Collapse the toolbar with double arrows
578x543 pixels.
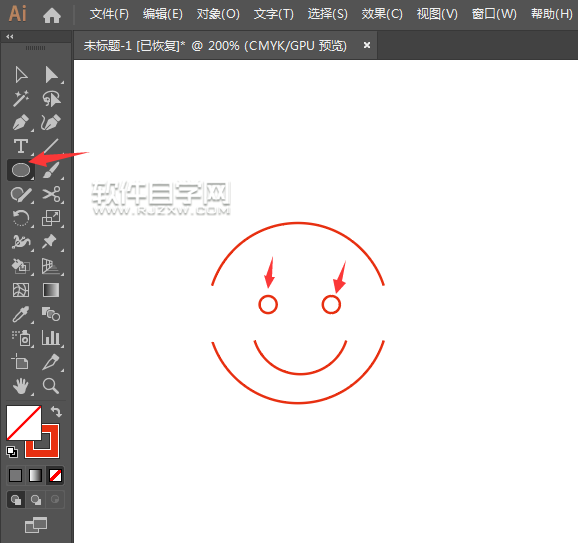pyautogui.click(x=10, y=36)
